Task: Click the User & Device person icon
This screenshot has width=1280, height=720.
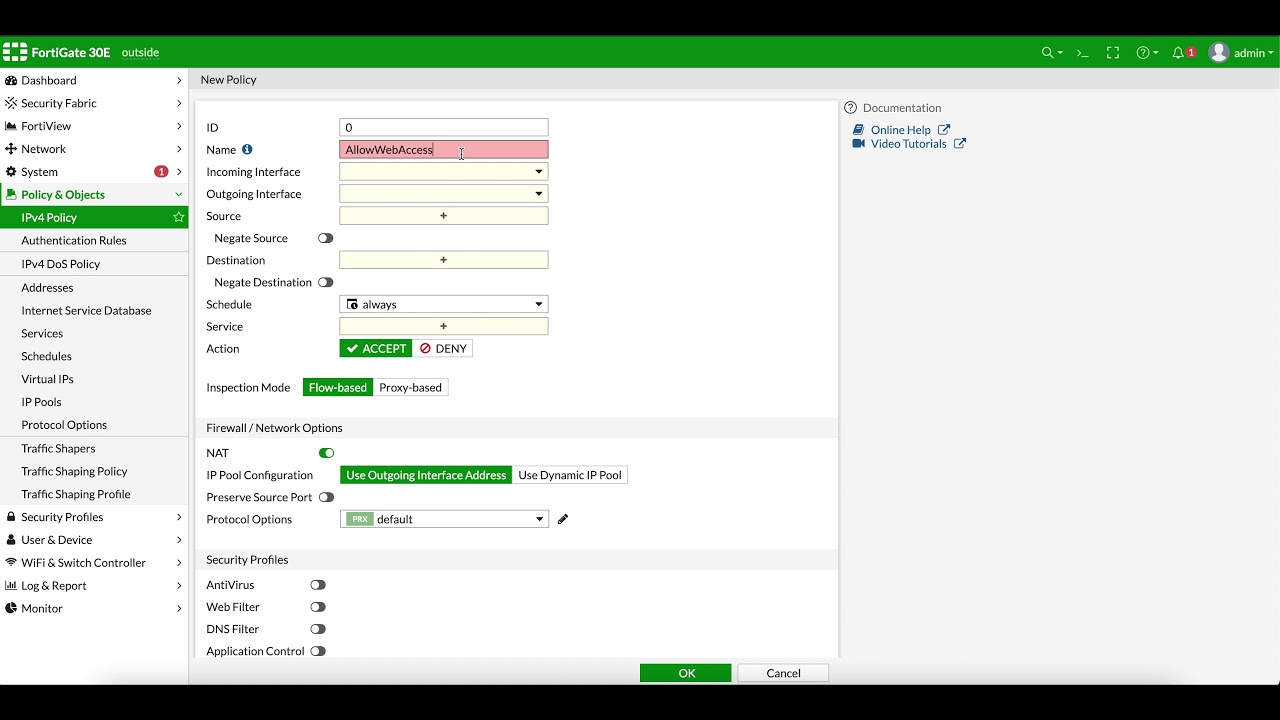Action: pyautogui.click(x=11, y=540)
